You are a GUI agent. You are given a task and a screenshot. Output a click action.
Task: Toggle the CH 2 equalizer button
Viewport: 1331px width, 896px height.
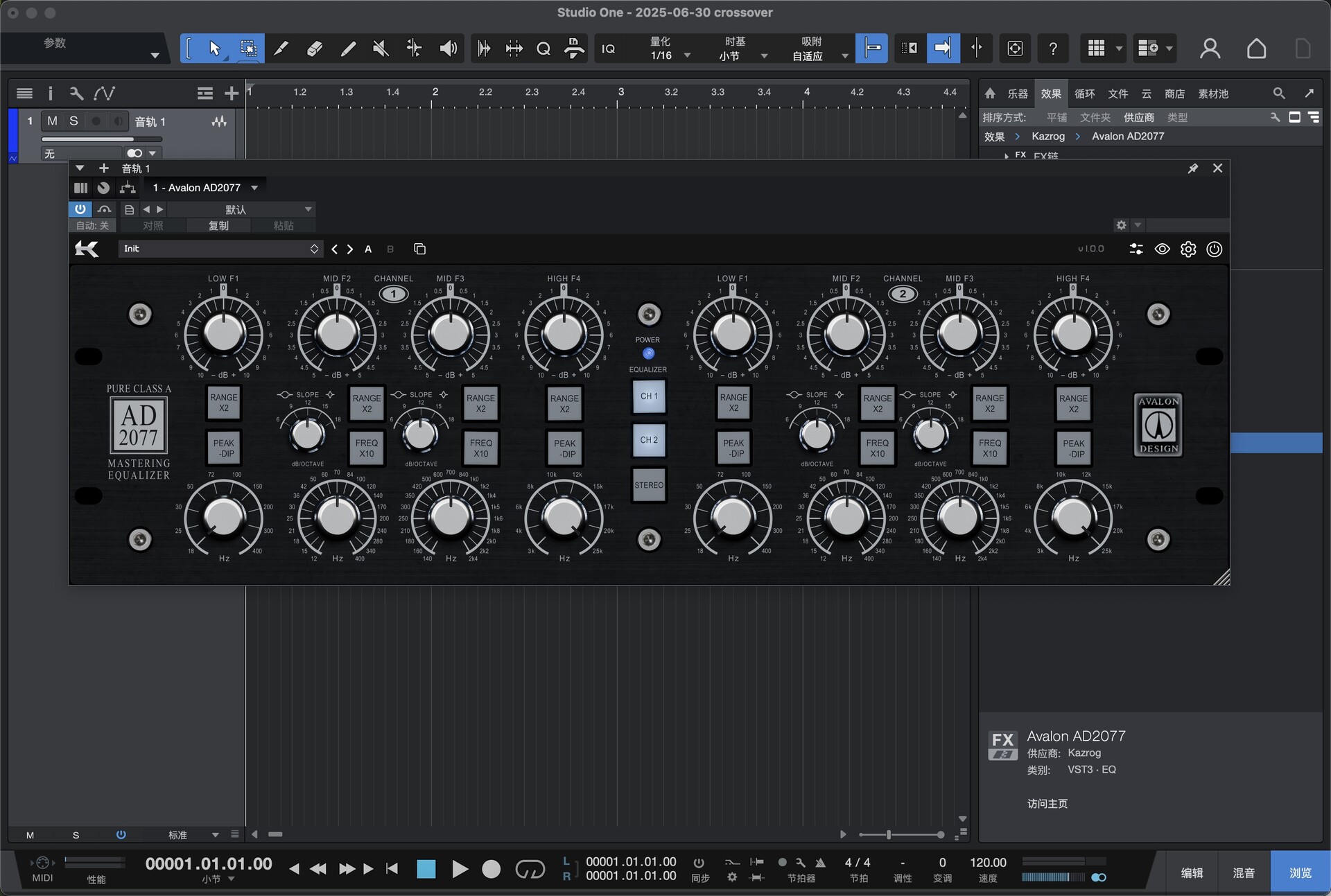point(649,440)
